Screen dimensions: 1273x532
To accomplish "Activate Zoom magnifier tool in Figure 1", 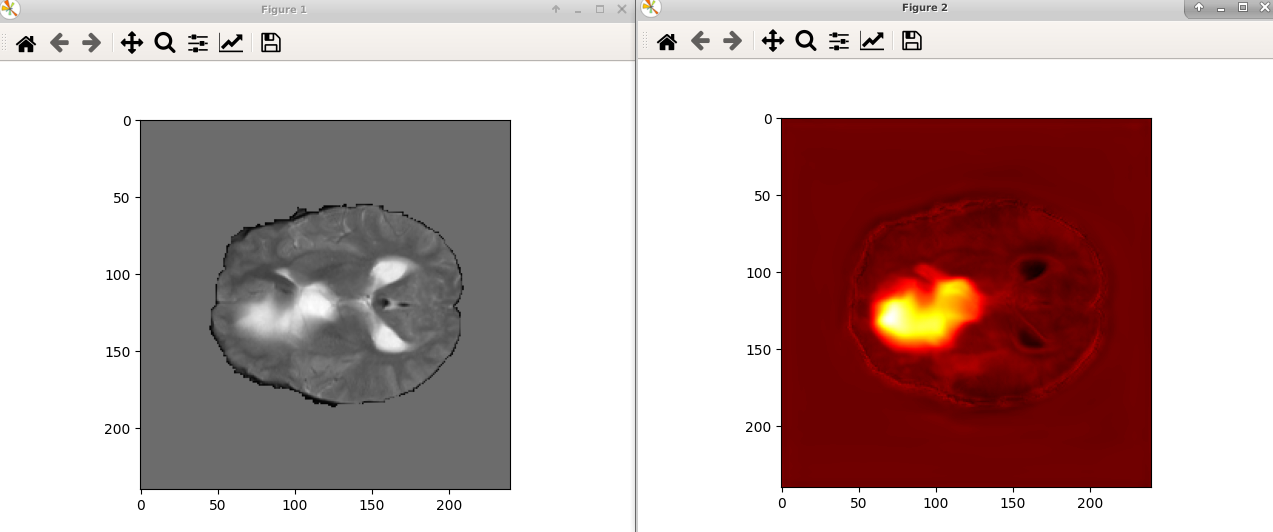I will point(165,43).
